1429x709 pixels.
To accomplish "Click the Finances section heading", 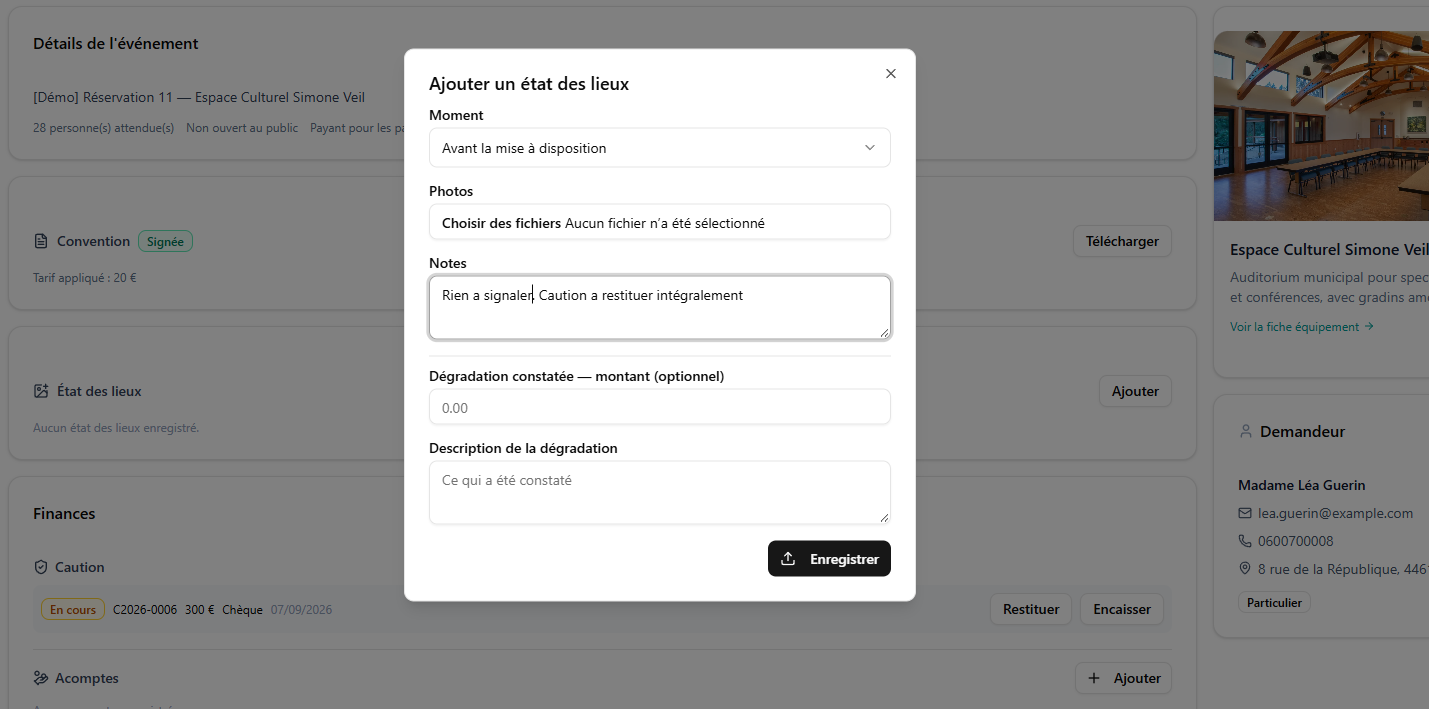I will [x=64, y=514].
